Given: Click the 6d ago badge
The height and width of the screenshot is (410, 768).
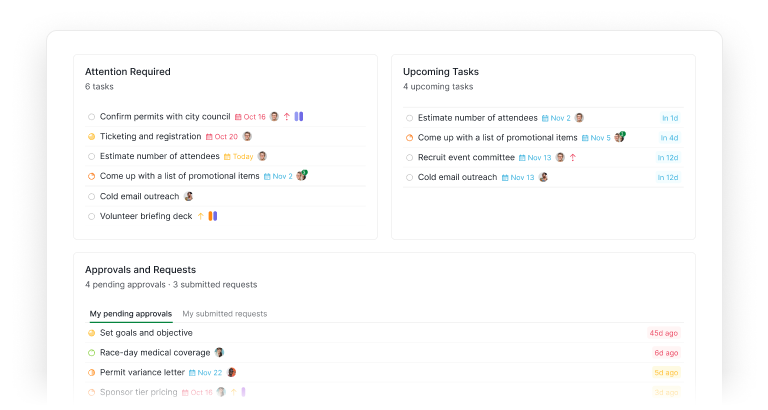Looking at the screenshot, I should pos(666,353).
